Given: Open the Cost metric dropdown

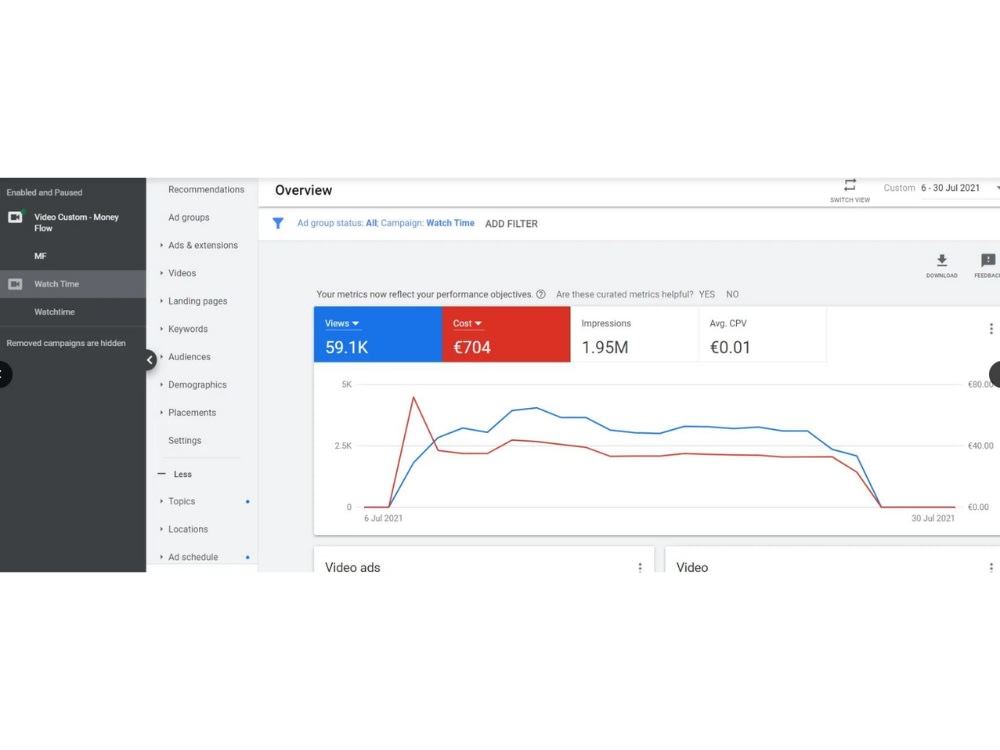Looking at the screenshot, I should click(x=467, y=323).
